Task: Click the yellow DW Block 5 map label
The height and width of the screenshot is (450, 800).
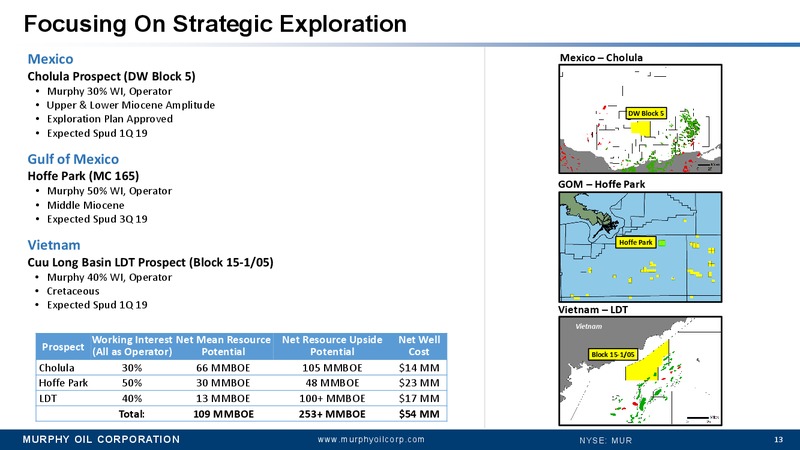Action: [x=646, y=113]
